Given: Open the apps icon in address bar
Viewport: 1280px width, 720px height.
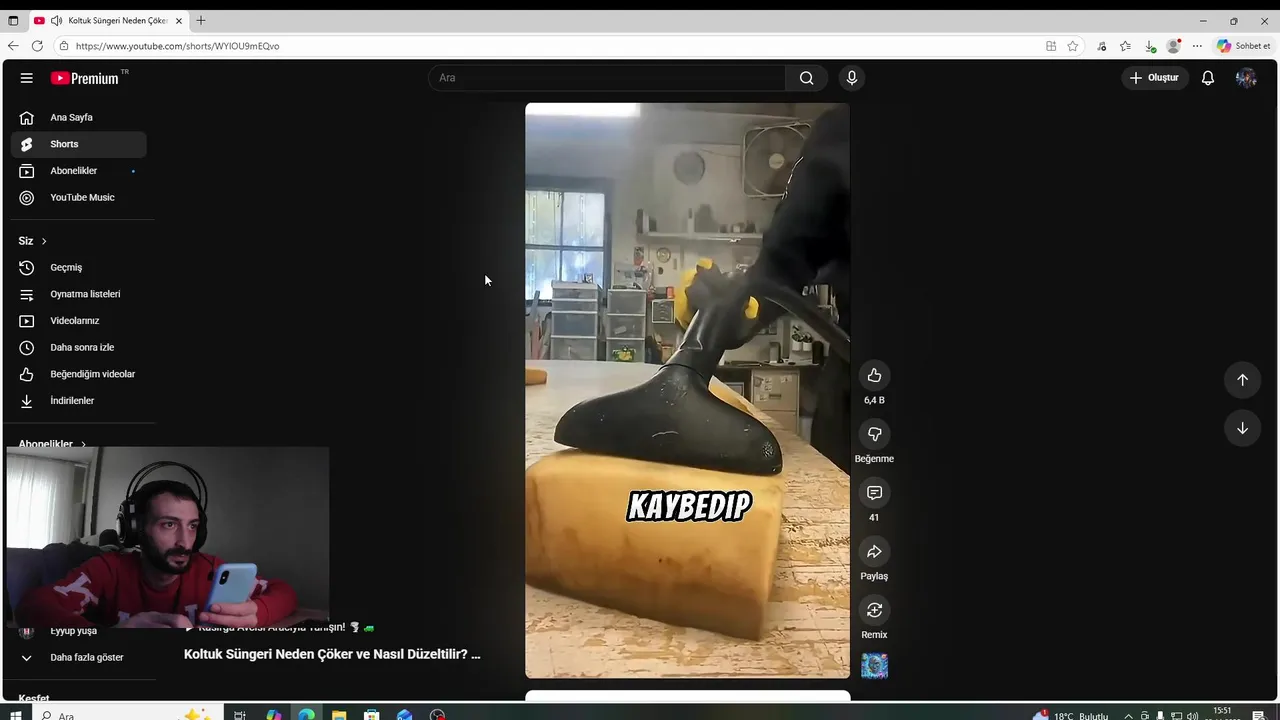Looking at the screenshot, I should 1051,46.
